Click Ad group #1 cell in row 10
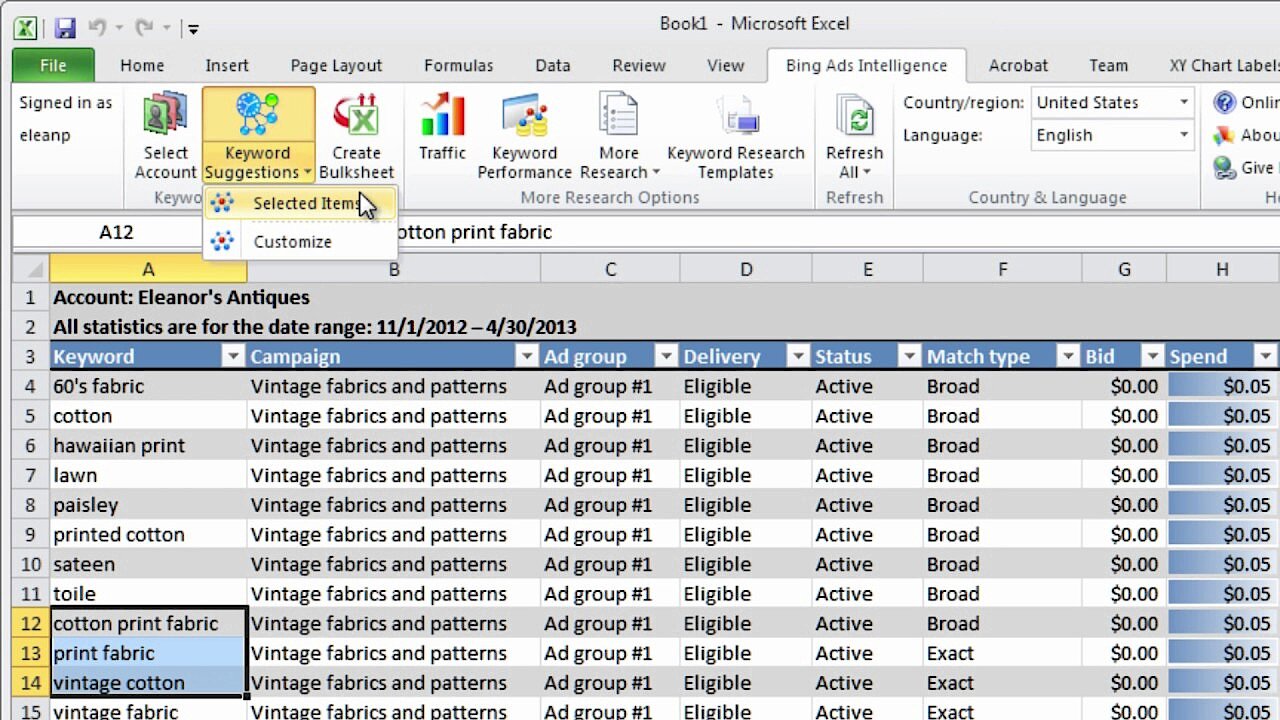The width and height of the screenshot is (1280, 720). point(610,564)
